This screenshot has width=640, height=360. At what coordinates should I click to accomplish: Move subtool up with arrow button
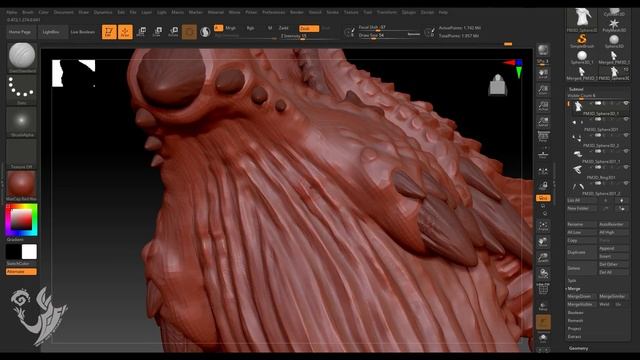[606, 200]
